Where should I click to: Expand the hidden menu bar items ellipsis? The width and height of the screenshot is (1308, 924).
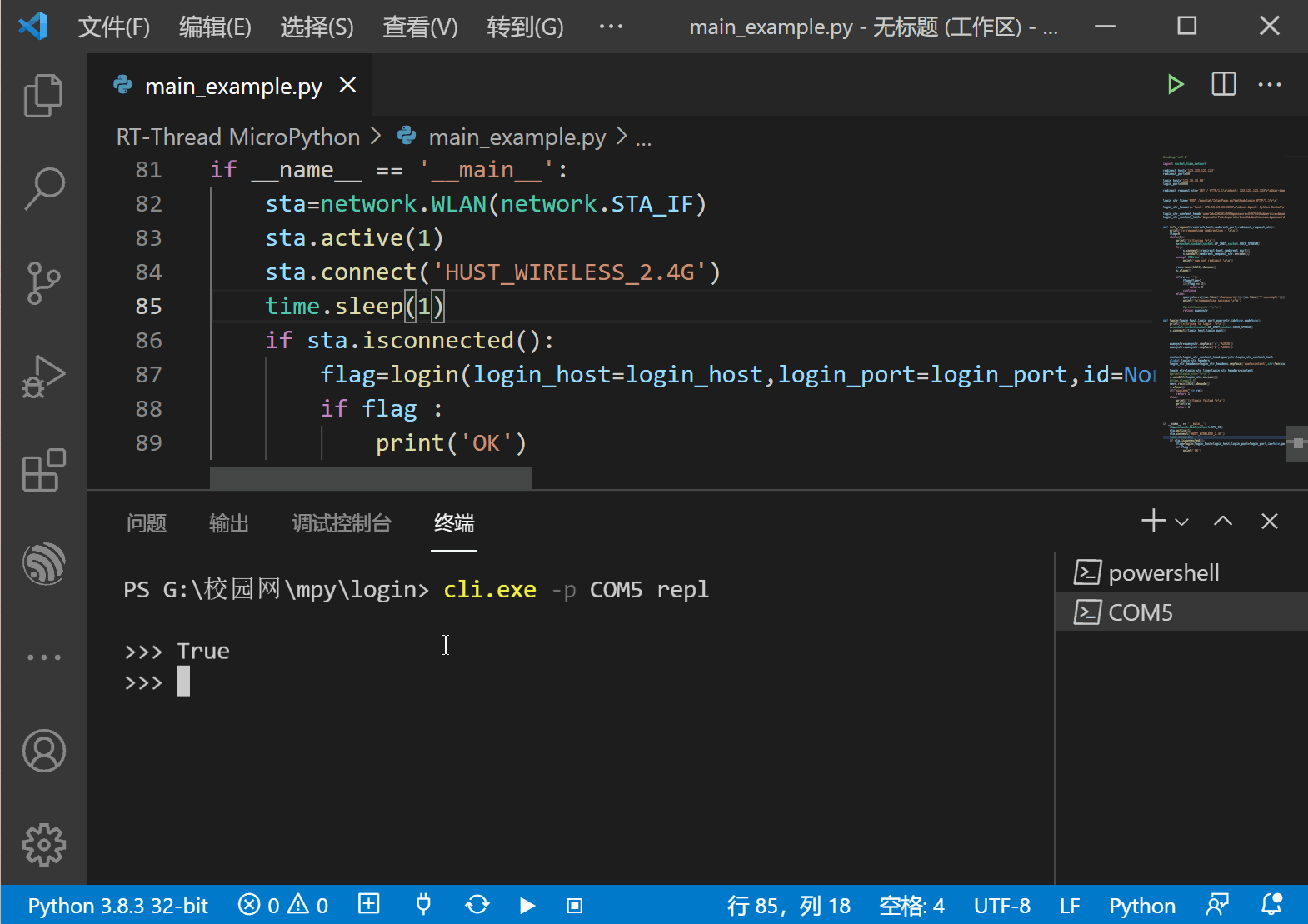pyautogui.click(x=611, y=27)
